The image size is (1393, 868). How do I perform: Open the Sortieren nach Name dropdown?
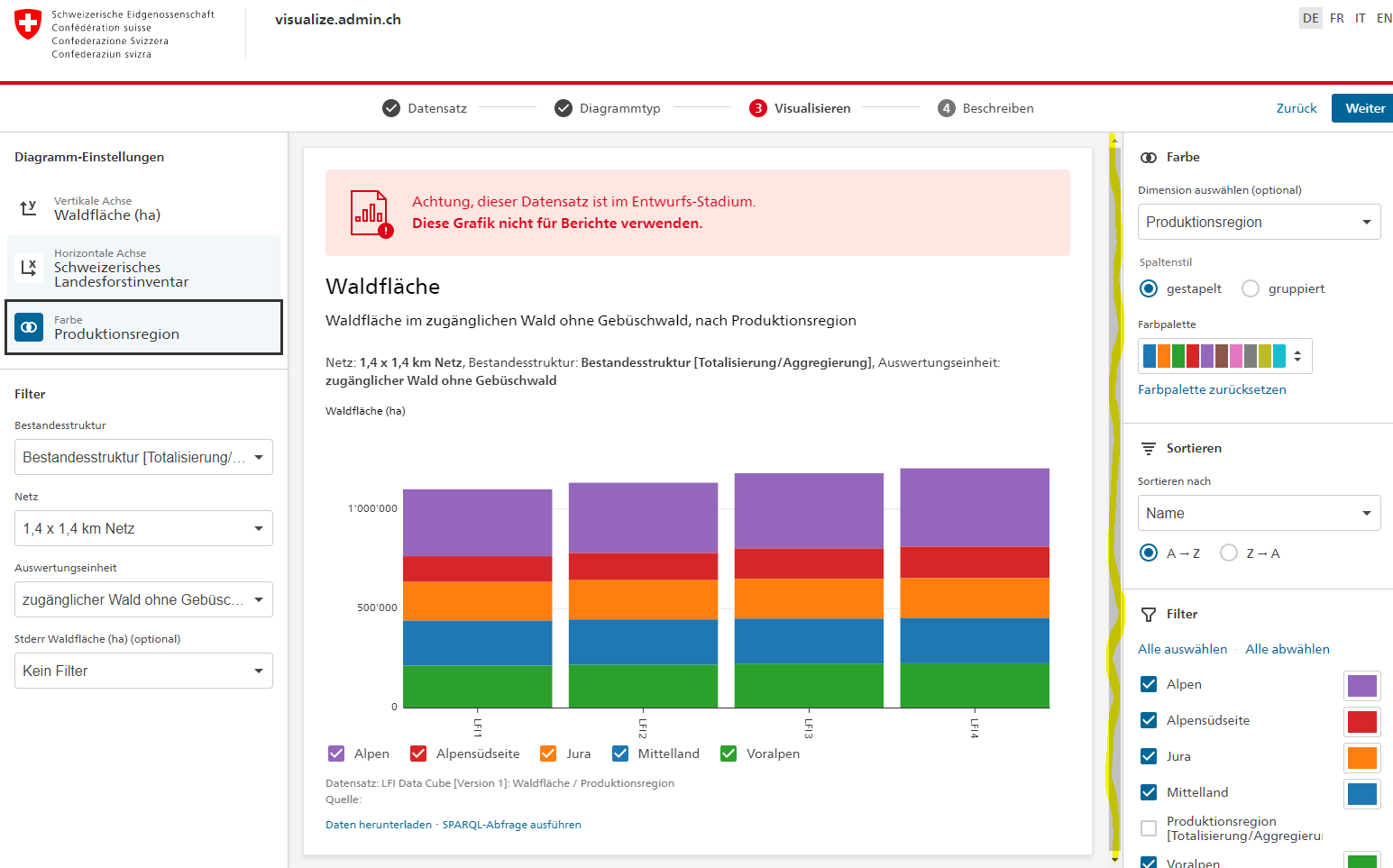point(1259,513)
